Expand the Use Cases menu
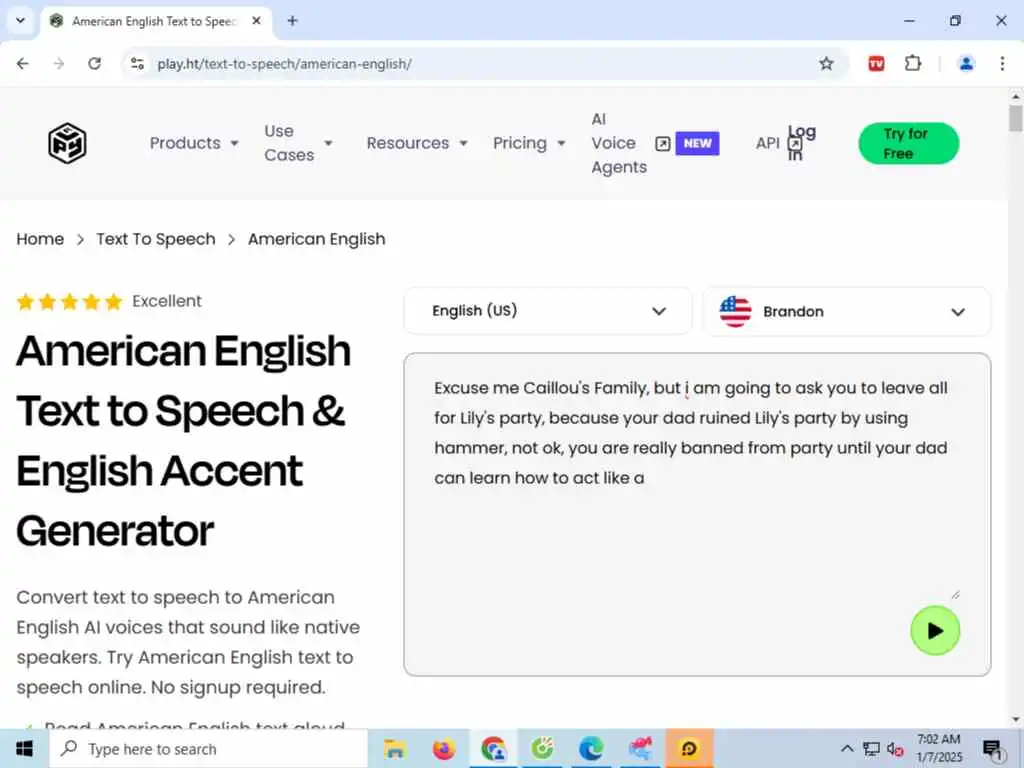 298,143
